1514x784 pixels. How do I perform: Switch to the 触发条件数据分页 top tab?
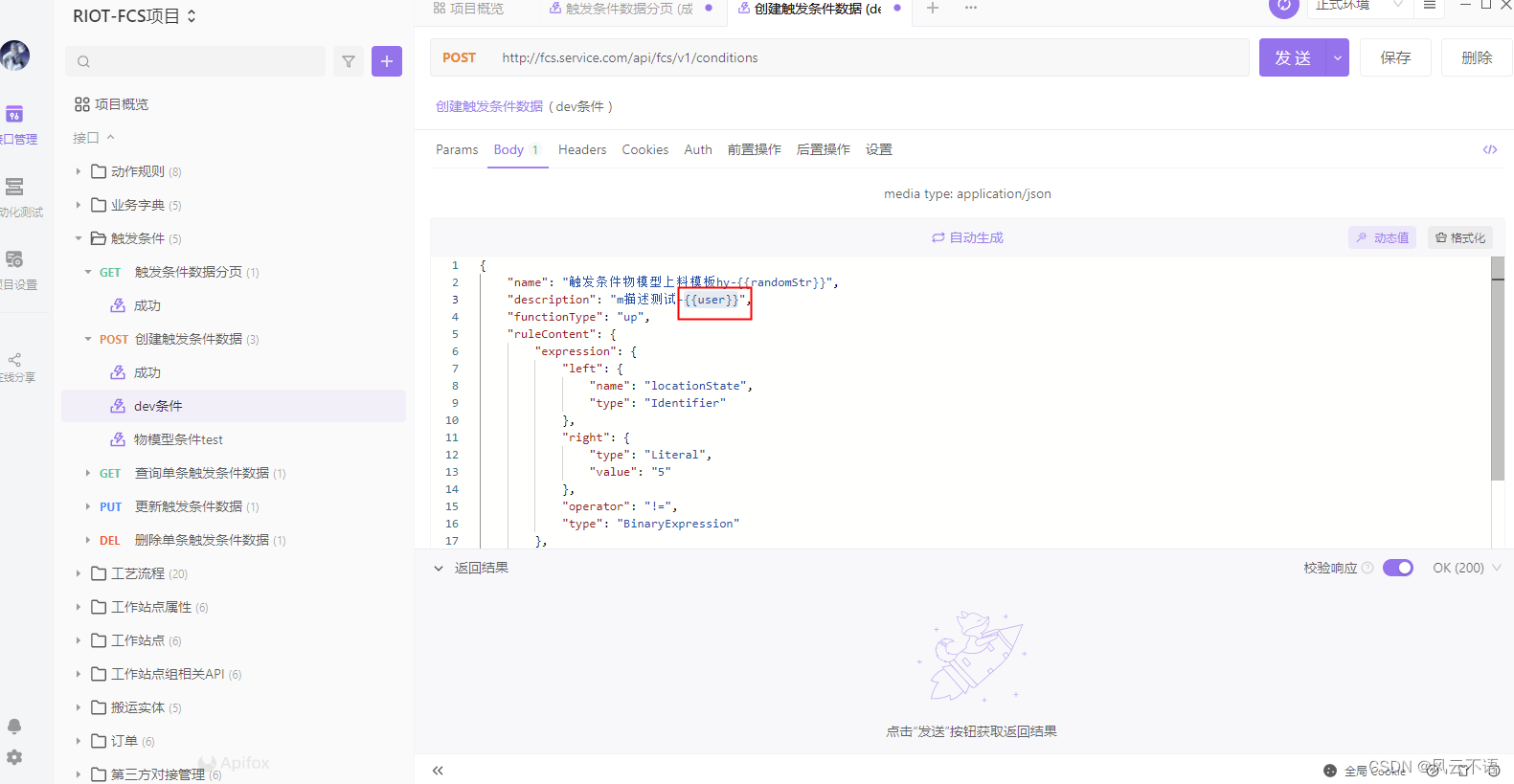pyautogui.click(x=629, y=8)
